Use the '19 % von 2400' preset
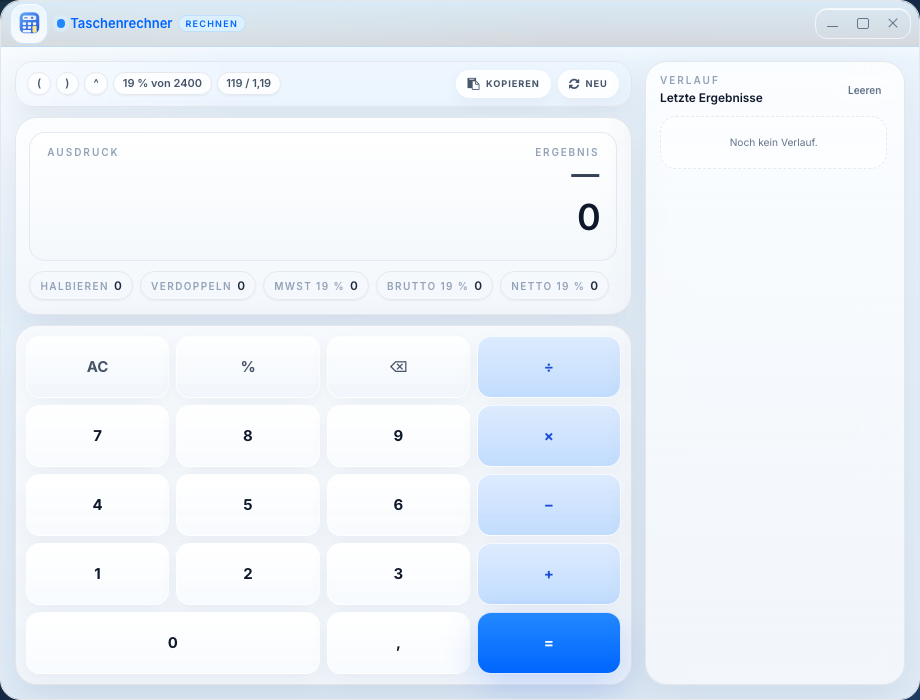Image resolution: width=920 pixels, height=700 pixels. point(162,84)
